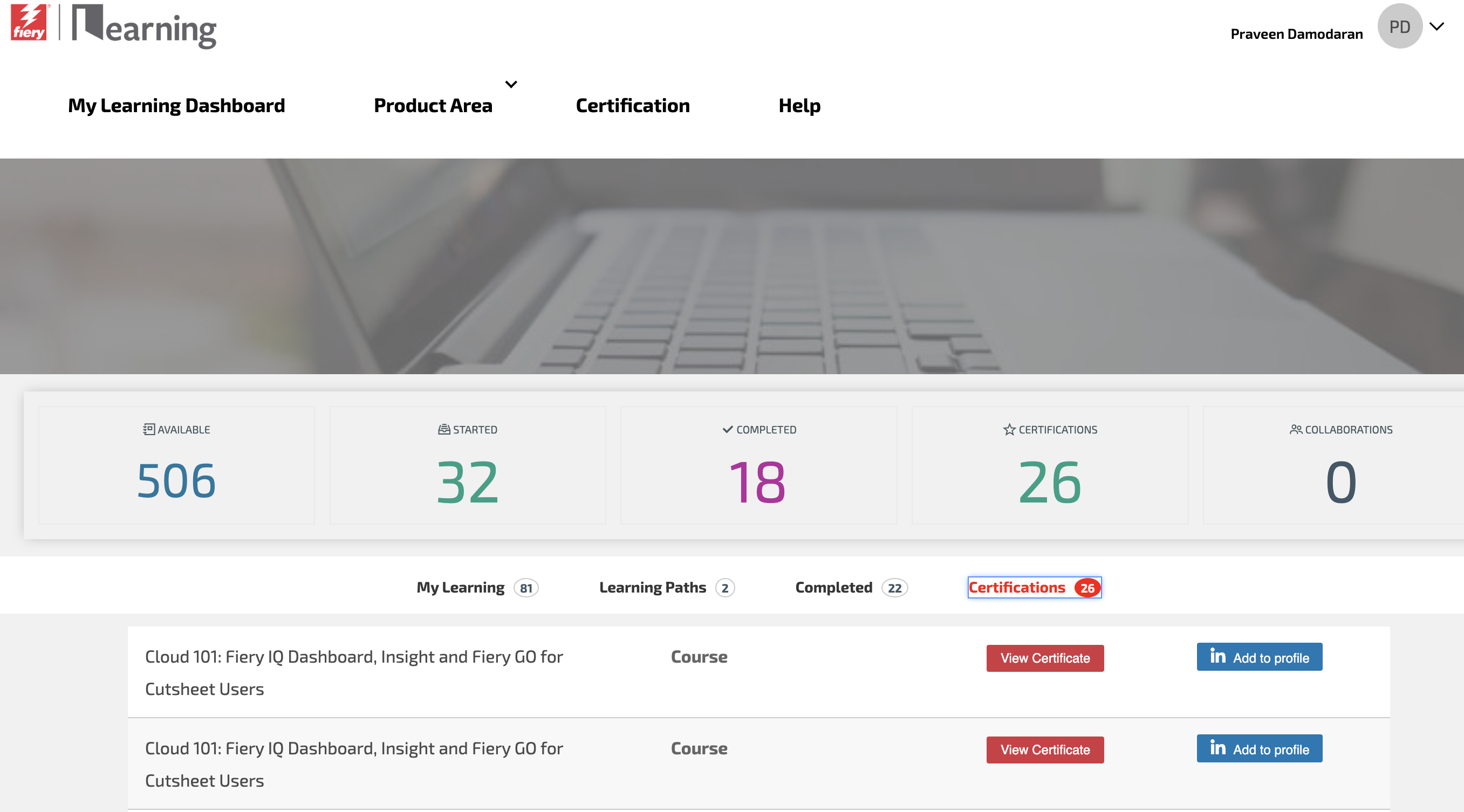Viewport: 1464px width, 812px height.
Task: Click the Completed checkmark icon
Action: pyautogui.click(x=727, y=429)
